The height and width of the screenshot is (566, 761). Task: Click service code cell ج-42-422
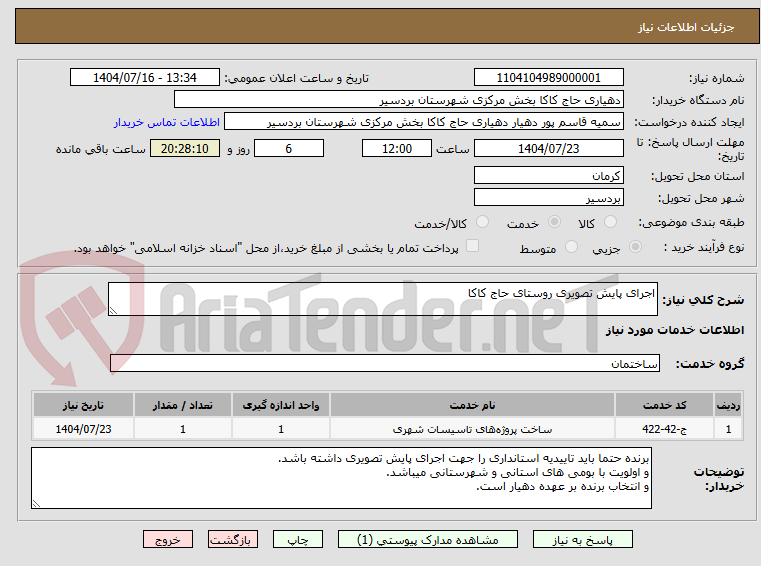pyautogui.click(x=664, y=429)
